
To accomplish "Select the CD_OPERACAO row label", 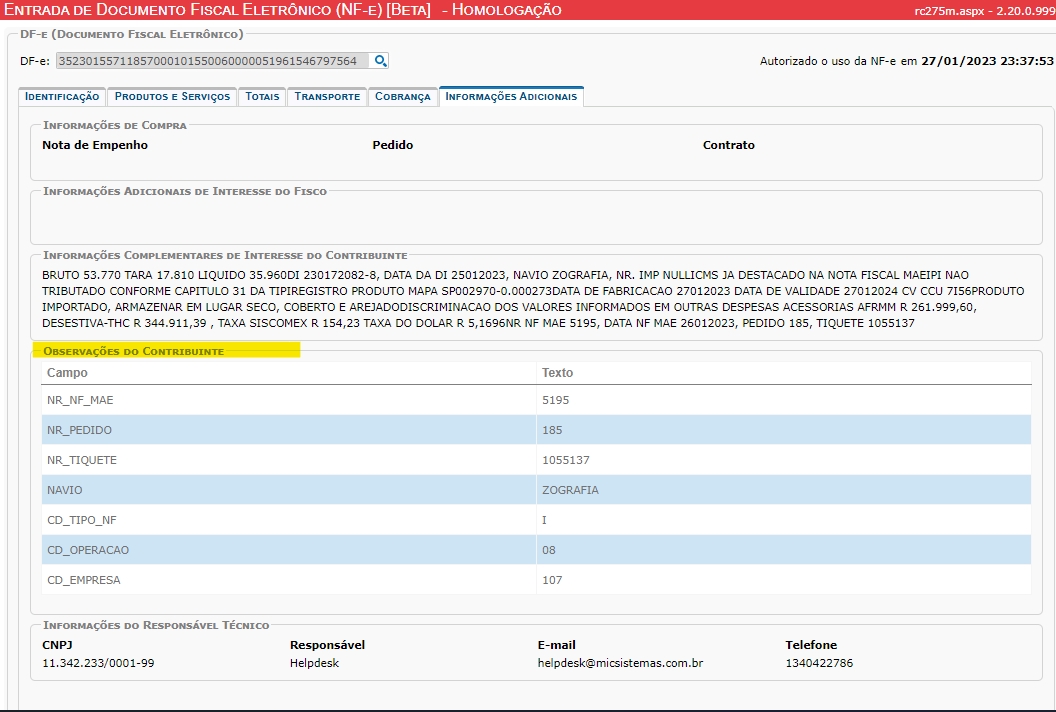I will (x=88, y=550).
